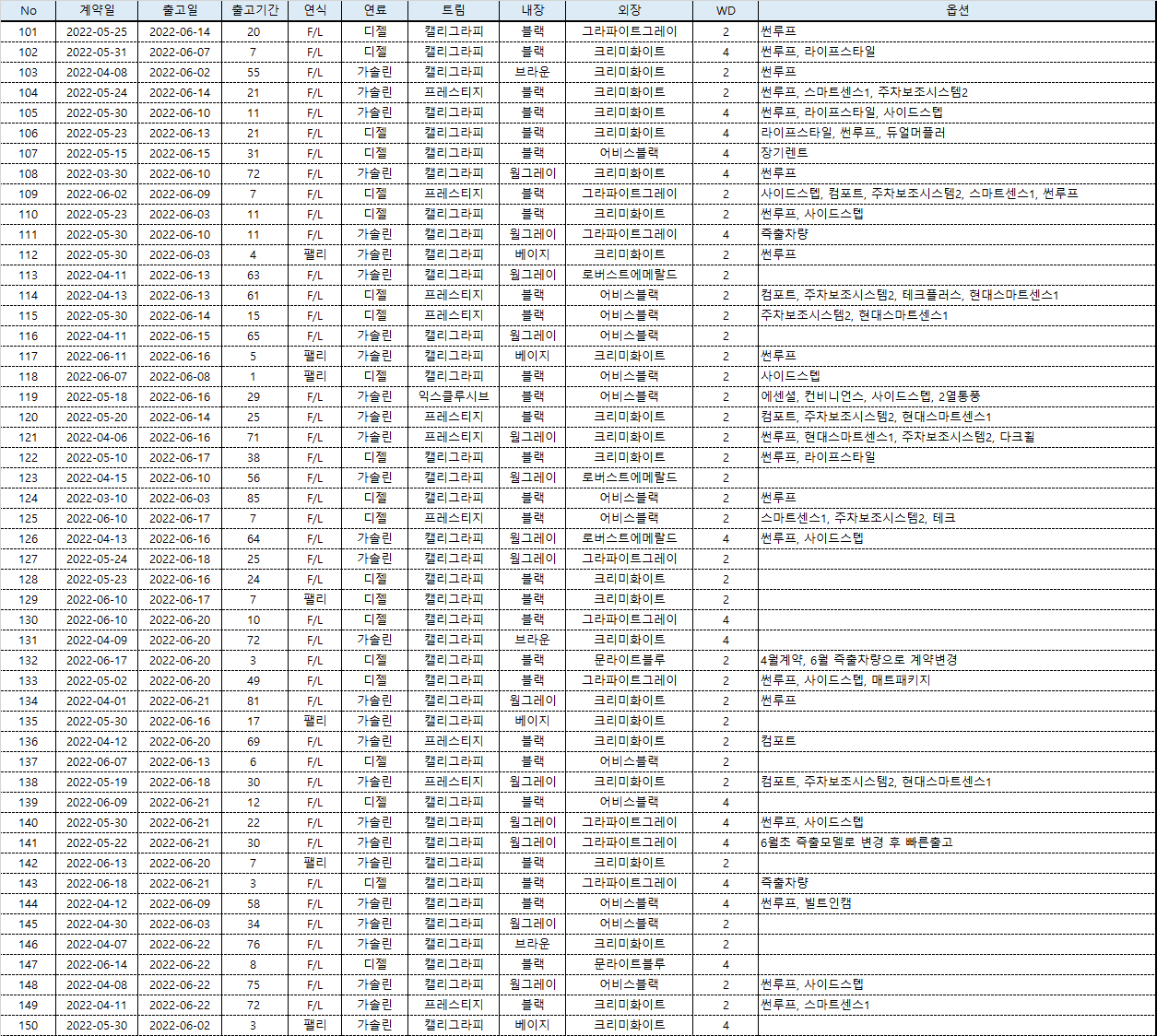This screenshot has height=1036, width=1157.
Task: Click the 내장 column header
Action: (x=533, y=10)
